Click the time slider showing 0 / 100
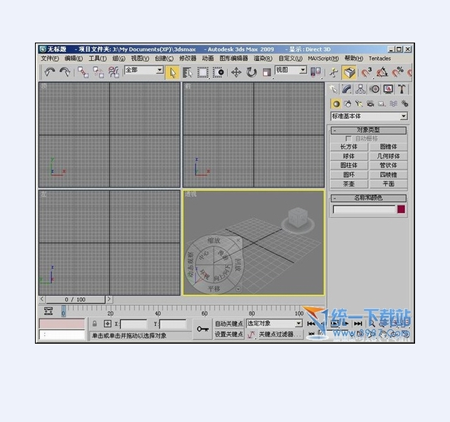The image size is (450, 422). click(x=75, y=300)
